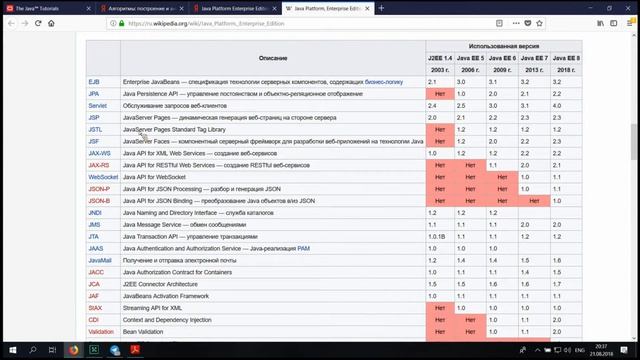This screenshot has width=640, height=360.
Task: Open the Library icon in toolbar
Action: [600, 23]
